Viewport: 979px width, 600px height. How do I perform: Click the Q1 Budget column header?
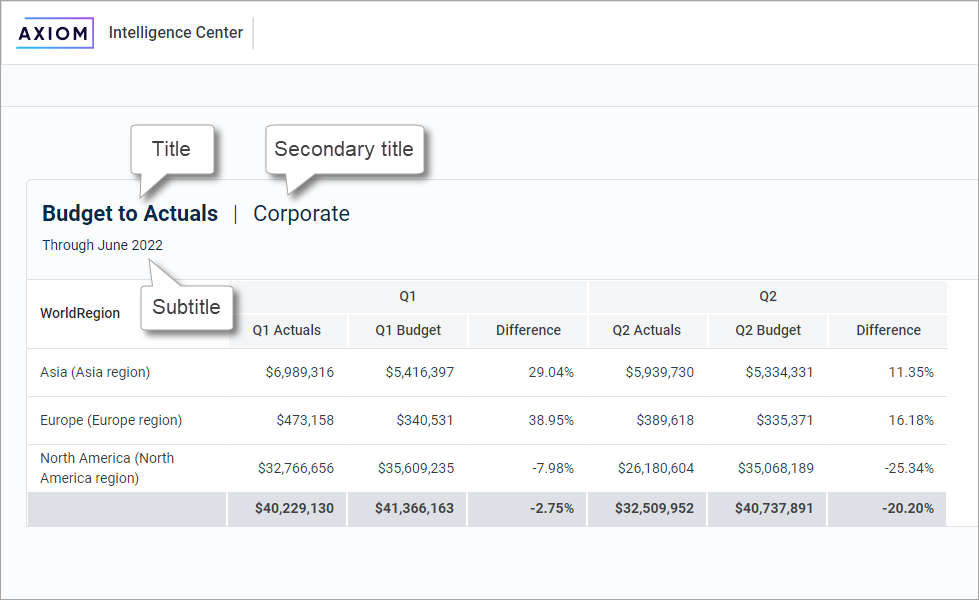click(x=408, y=330)
